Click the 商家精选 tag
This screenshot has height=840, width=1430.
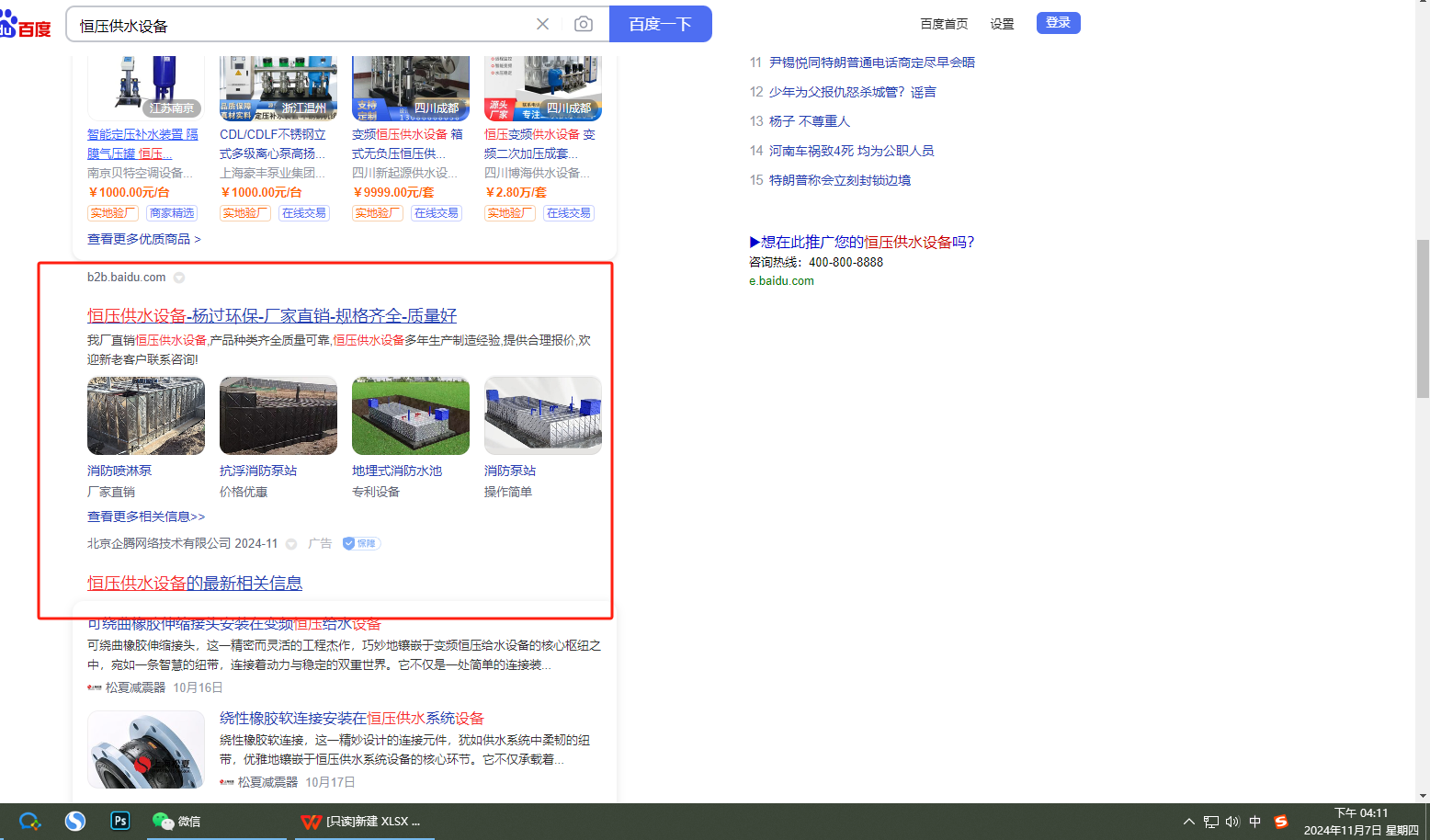[x=172, y=213]
